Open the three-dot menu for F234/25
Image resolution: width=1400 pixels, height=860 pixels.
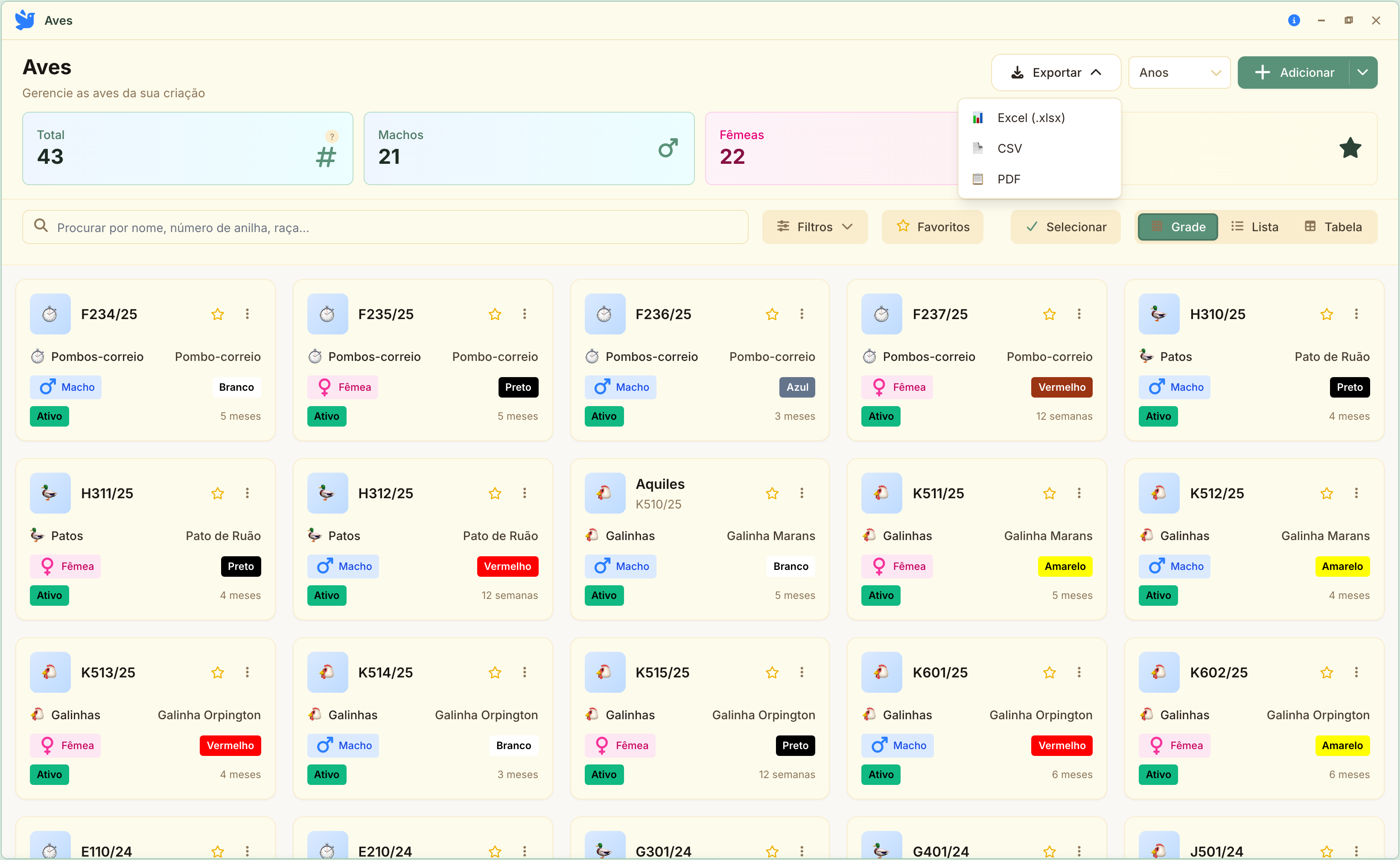247,314
